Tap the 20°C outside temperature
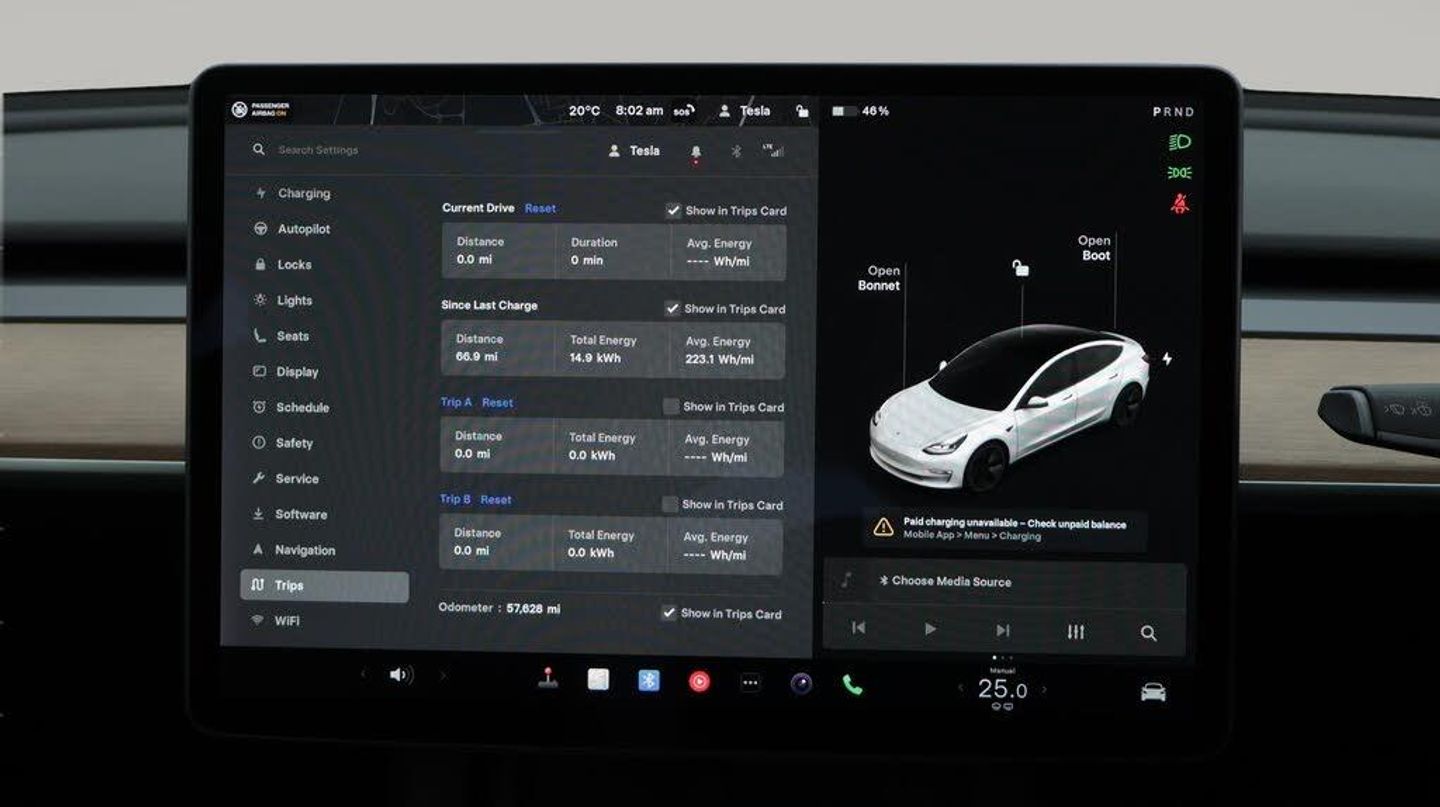This screenshot has width=1440, height=807. [x=584, y=111]
